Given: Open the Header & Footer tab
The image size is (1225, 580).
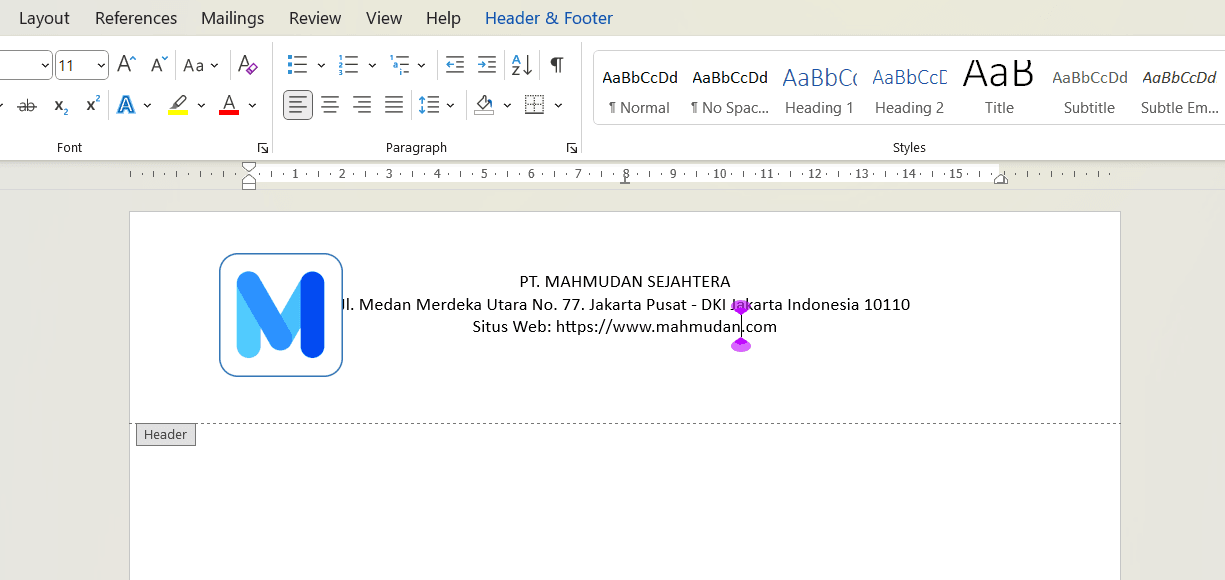Looking at the screenshot, I should tap(549, 18).
